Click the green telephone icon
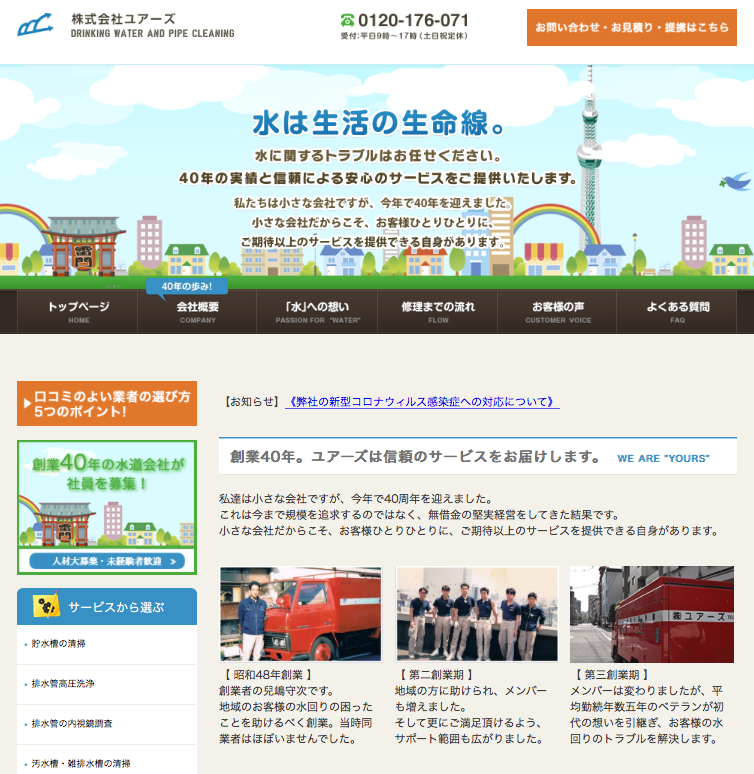Image resolution: width=754 pixels, height=774 pixels. 348,20
